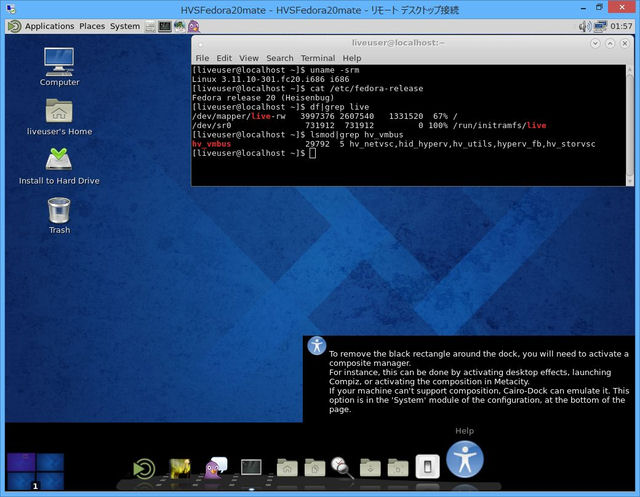The height and width of the screenshot is (497, 640).
Task: Select the Install to Hard Drive icon
Action: coord(59,166)
